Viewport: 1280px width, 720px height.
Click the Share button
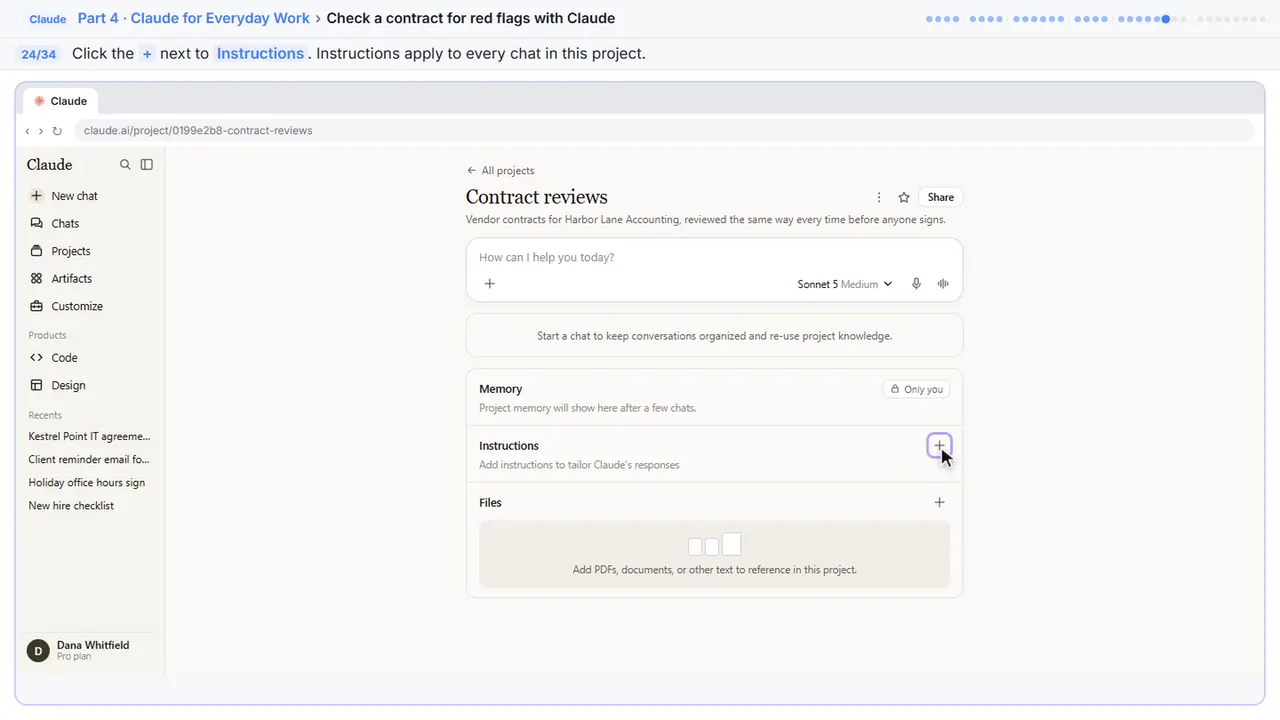[941, 197]
